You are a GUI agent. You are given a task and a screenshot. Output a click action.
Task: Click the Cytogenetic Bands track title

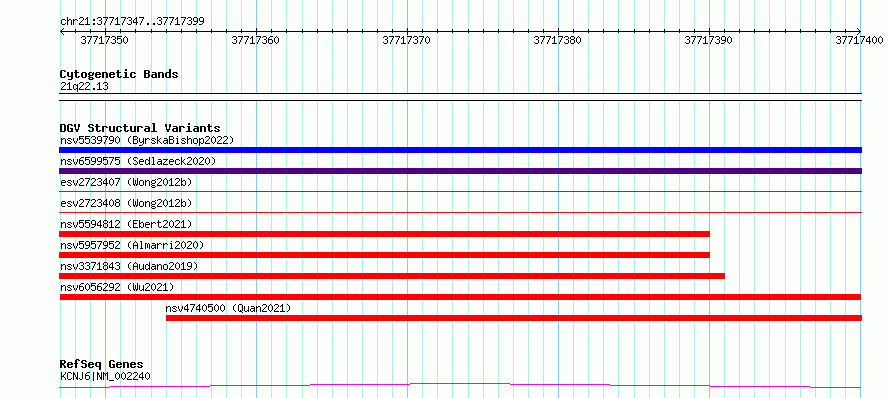click(119, 74)
